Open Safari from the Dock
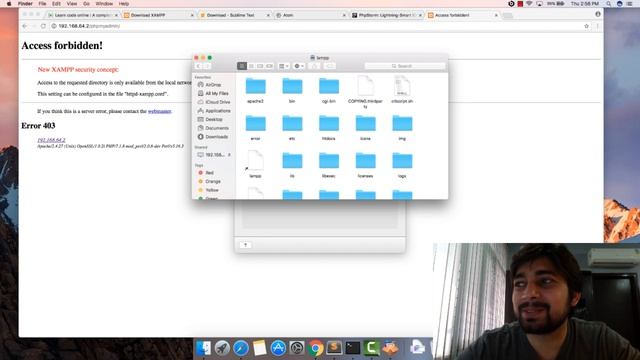Image resolution: width=640 pixels, height=360 pixels. tap(241, 348)
